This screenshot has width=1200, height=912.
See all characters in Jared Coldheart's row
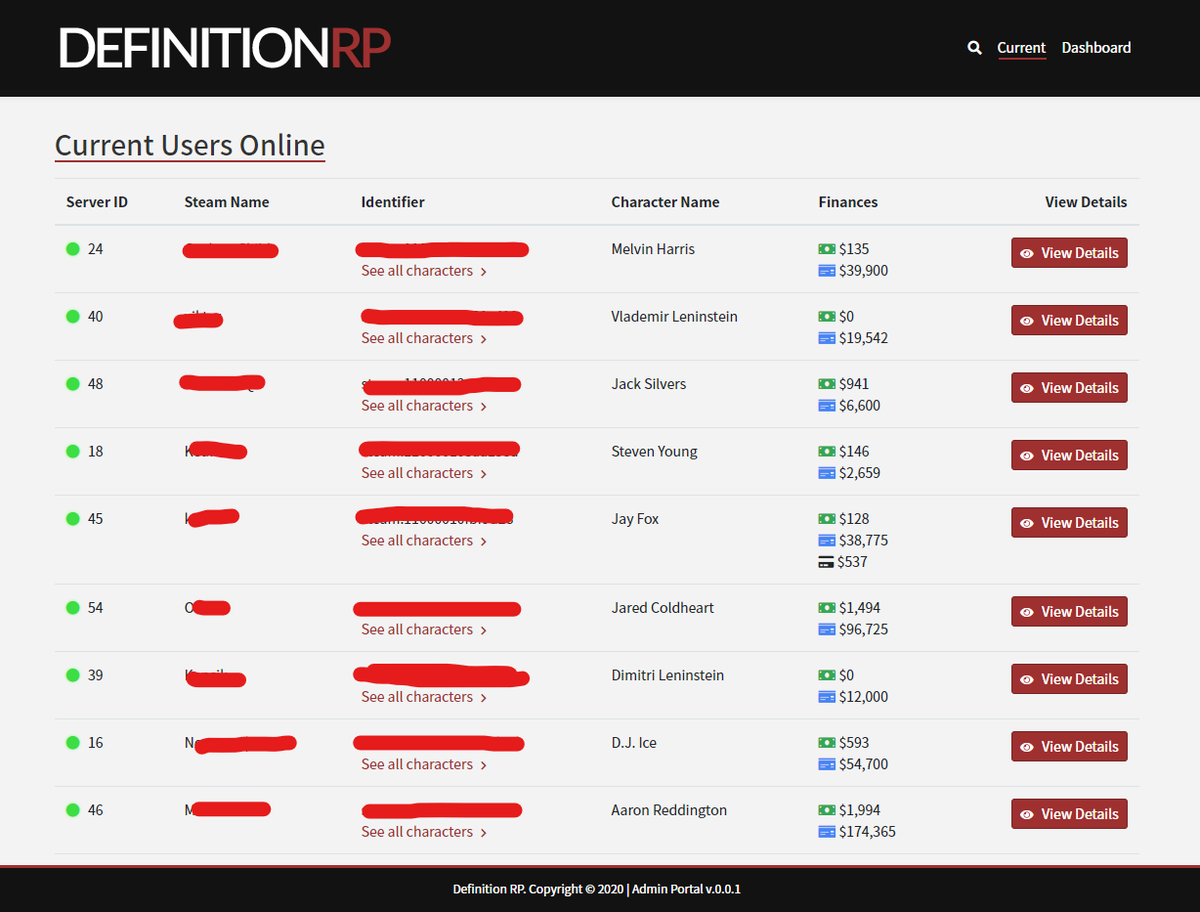(x=424, y=630)
